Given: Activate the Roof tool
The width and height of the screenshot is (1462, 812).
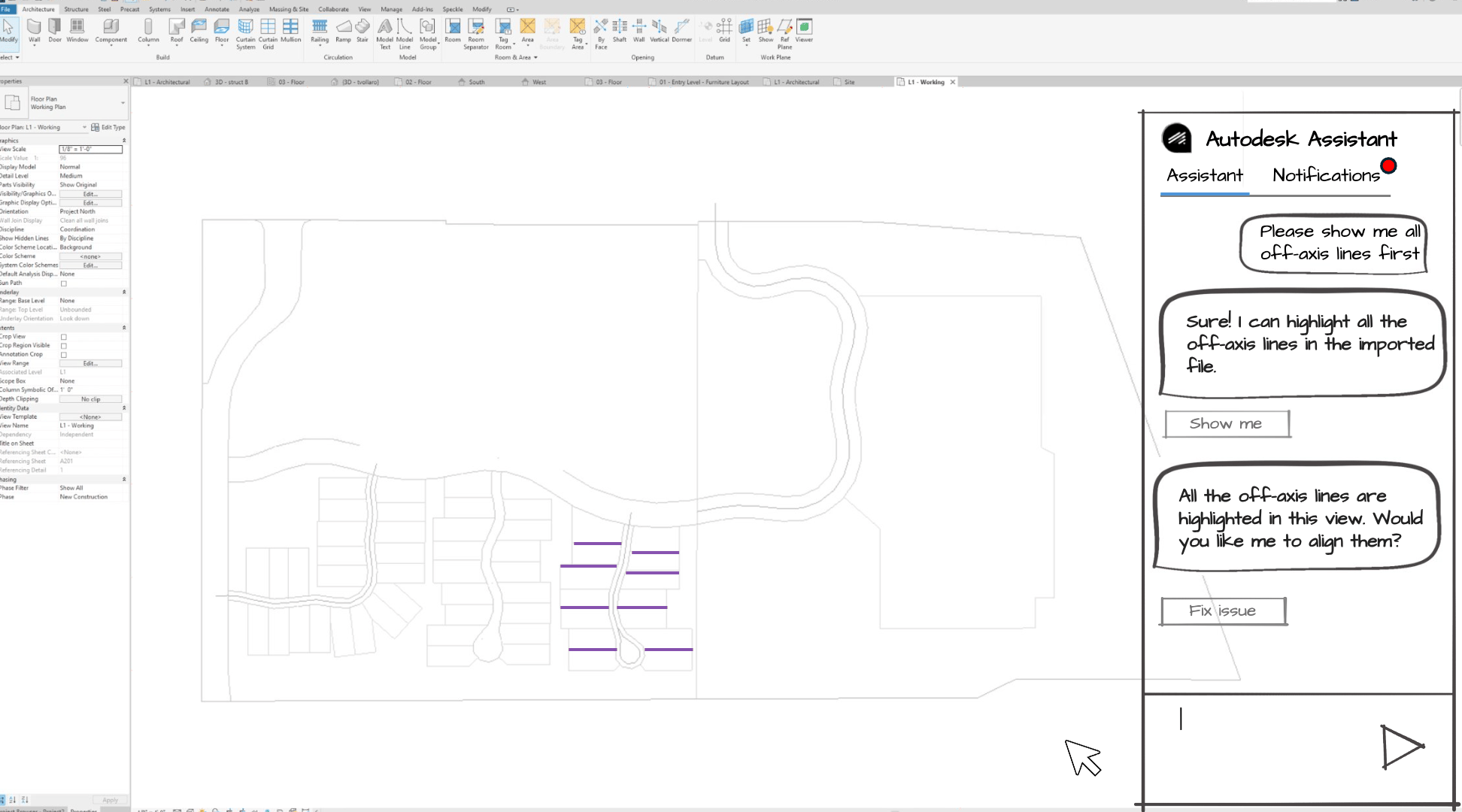Looking at the screenshot, I should click(177, 31).
